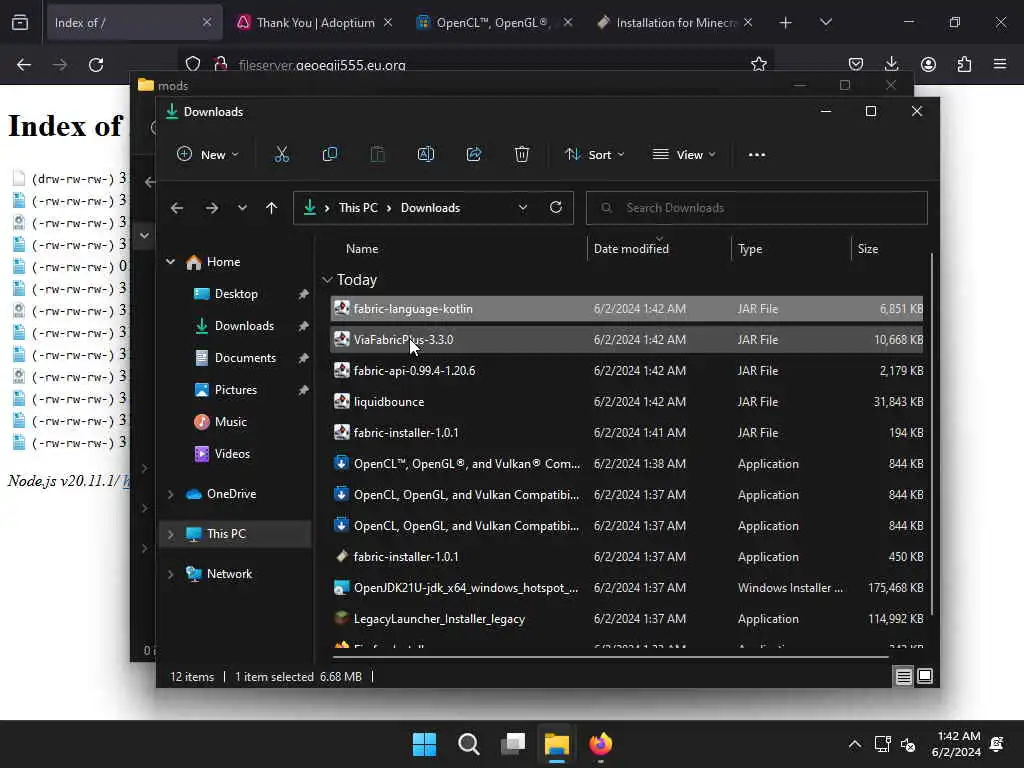Screen dimensions: 1024x768
Task: Sort by Size column header
Action: [868, 249]
